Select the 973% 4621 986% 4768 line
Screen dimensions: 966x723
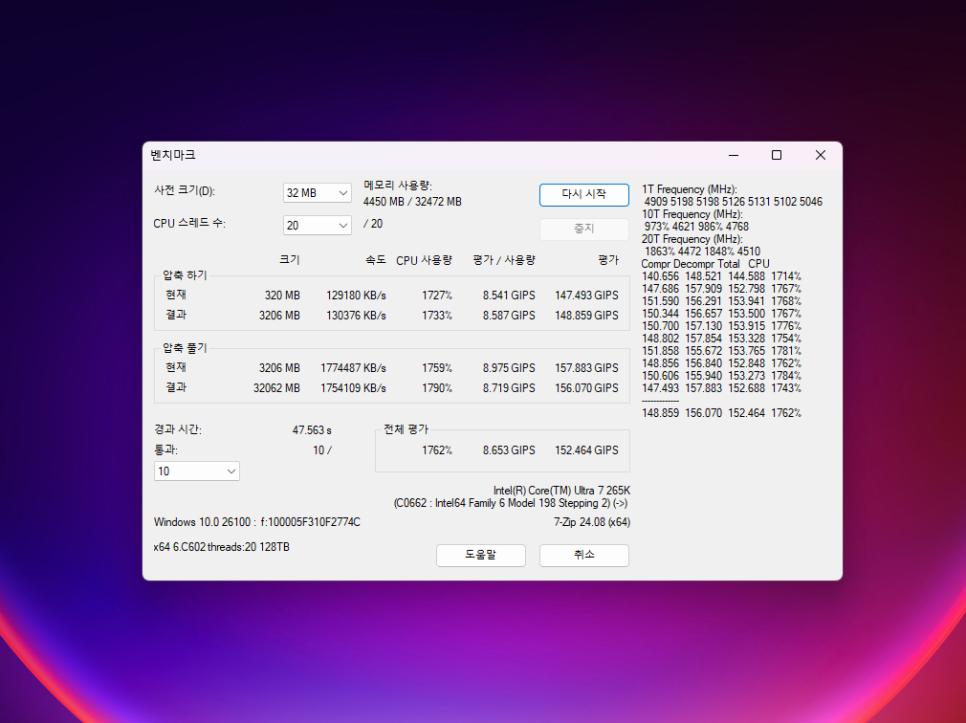[697, 227]
